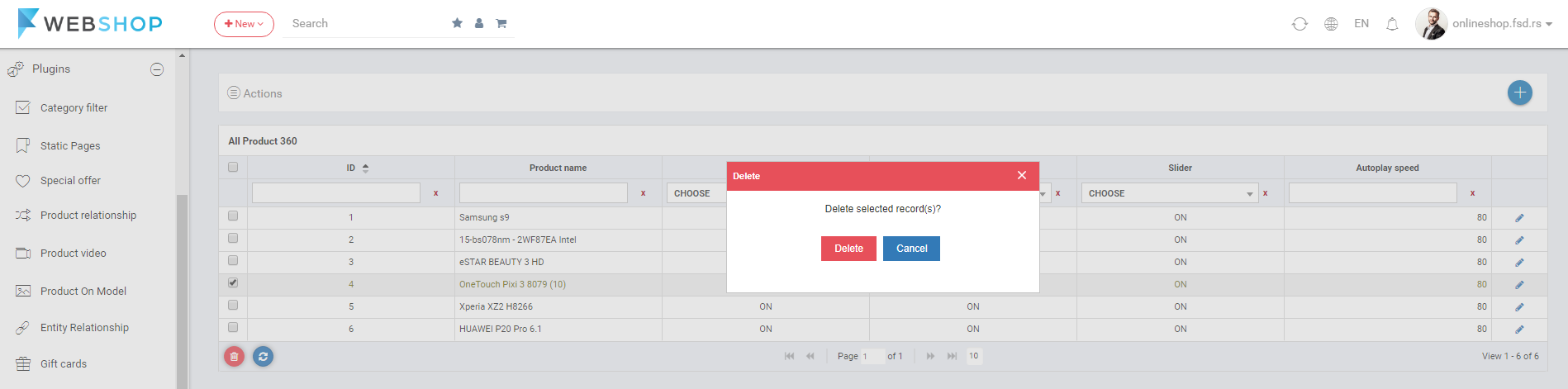Check the Samsung s9 row checkbox

[x=233, y=216]
